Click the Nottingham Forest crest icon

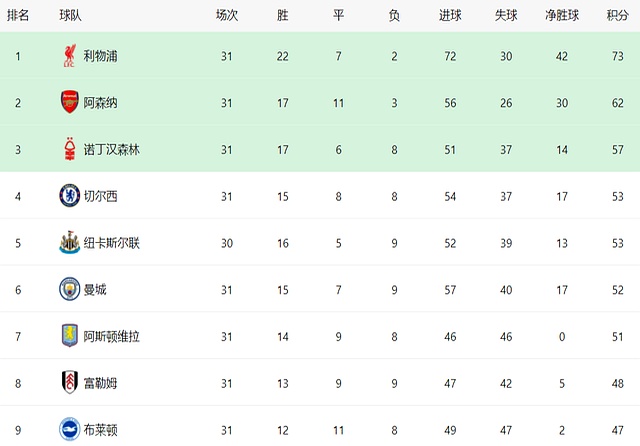click(68, 150)
